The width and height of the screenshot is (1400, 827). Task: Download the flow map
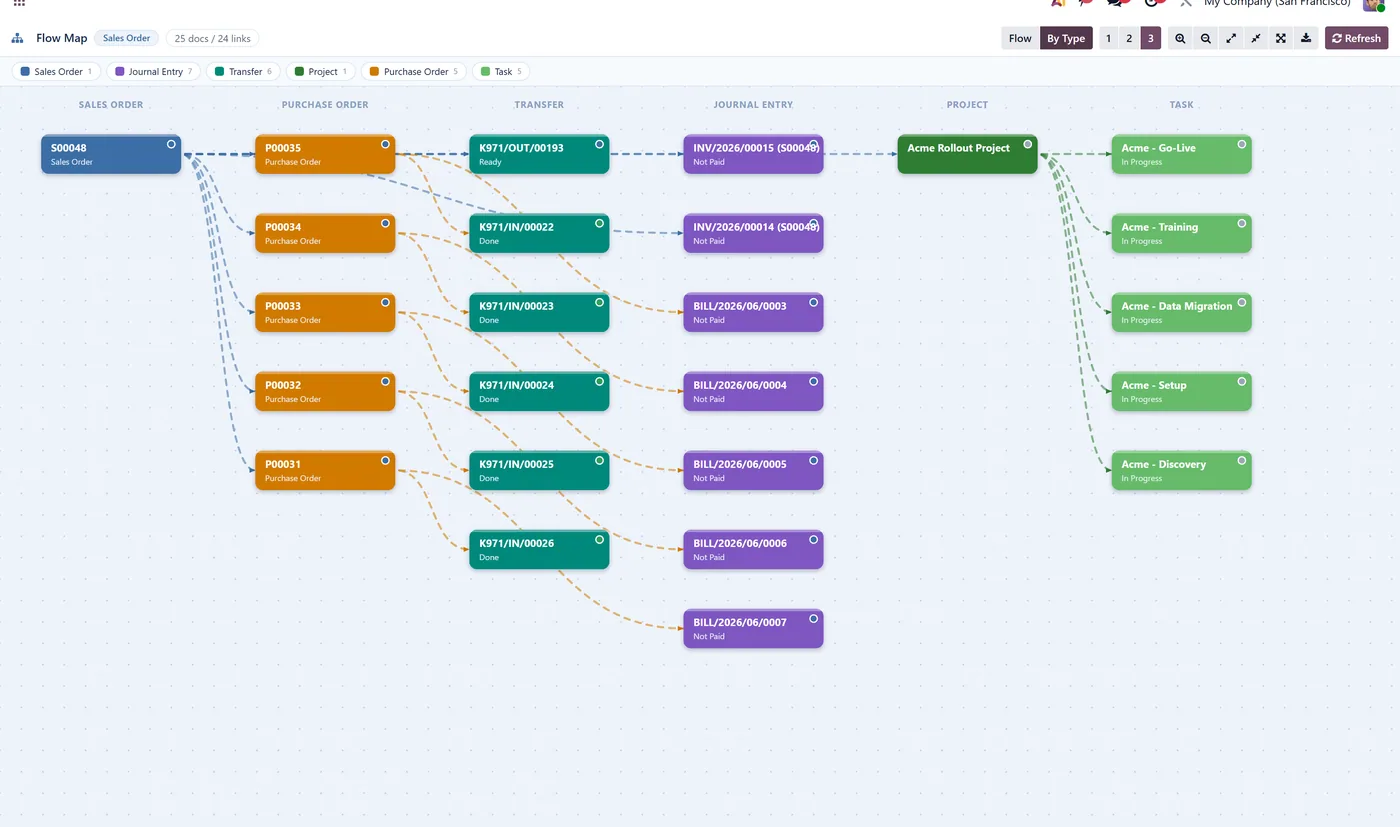(1305, 38)
